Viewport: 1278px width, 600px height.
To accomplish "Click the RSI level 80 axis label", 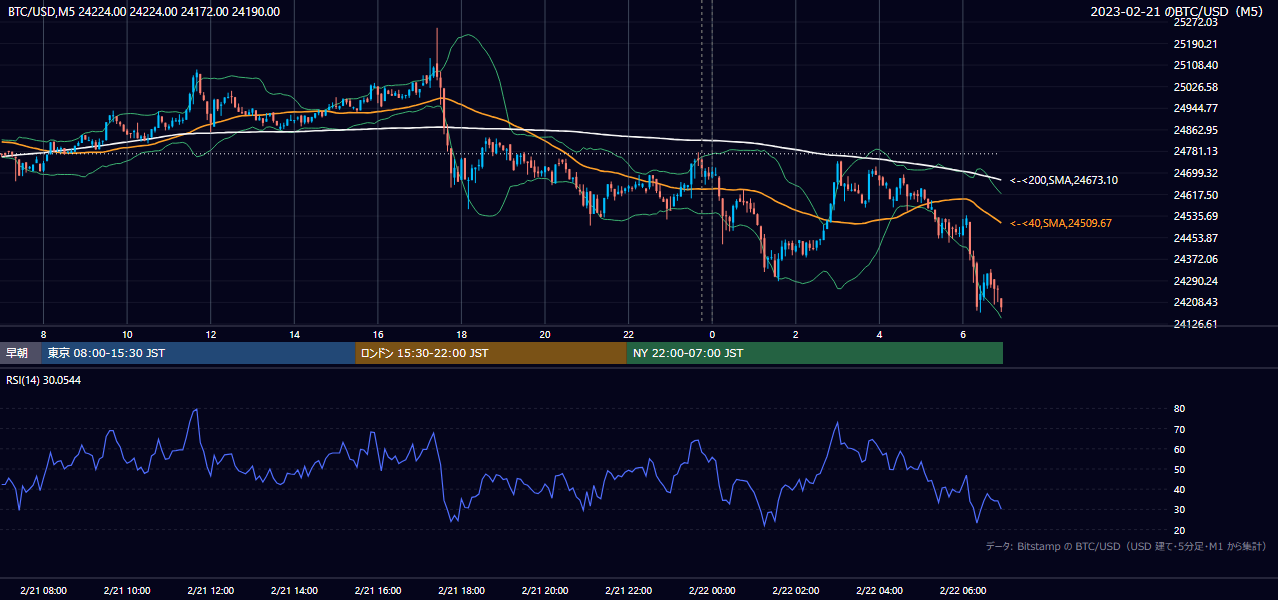I will pyautogui.click(x=1179, y=409).
